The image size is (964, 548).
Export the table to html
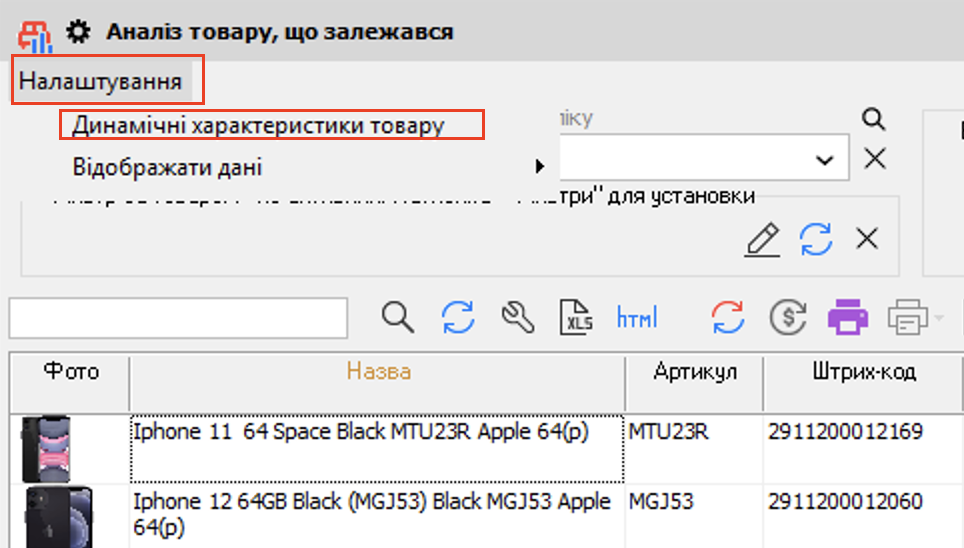(637, 318)
